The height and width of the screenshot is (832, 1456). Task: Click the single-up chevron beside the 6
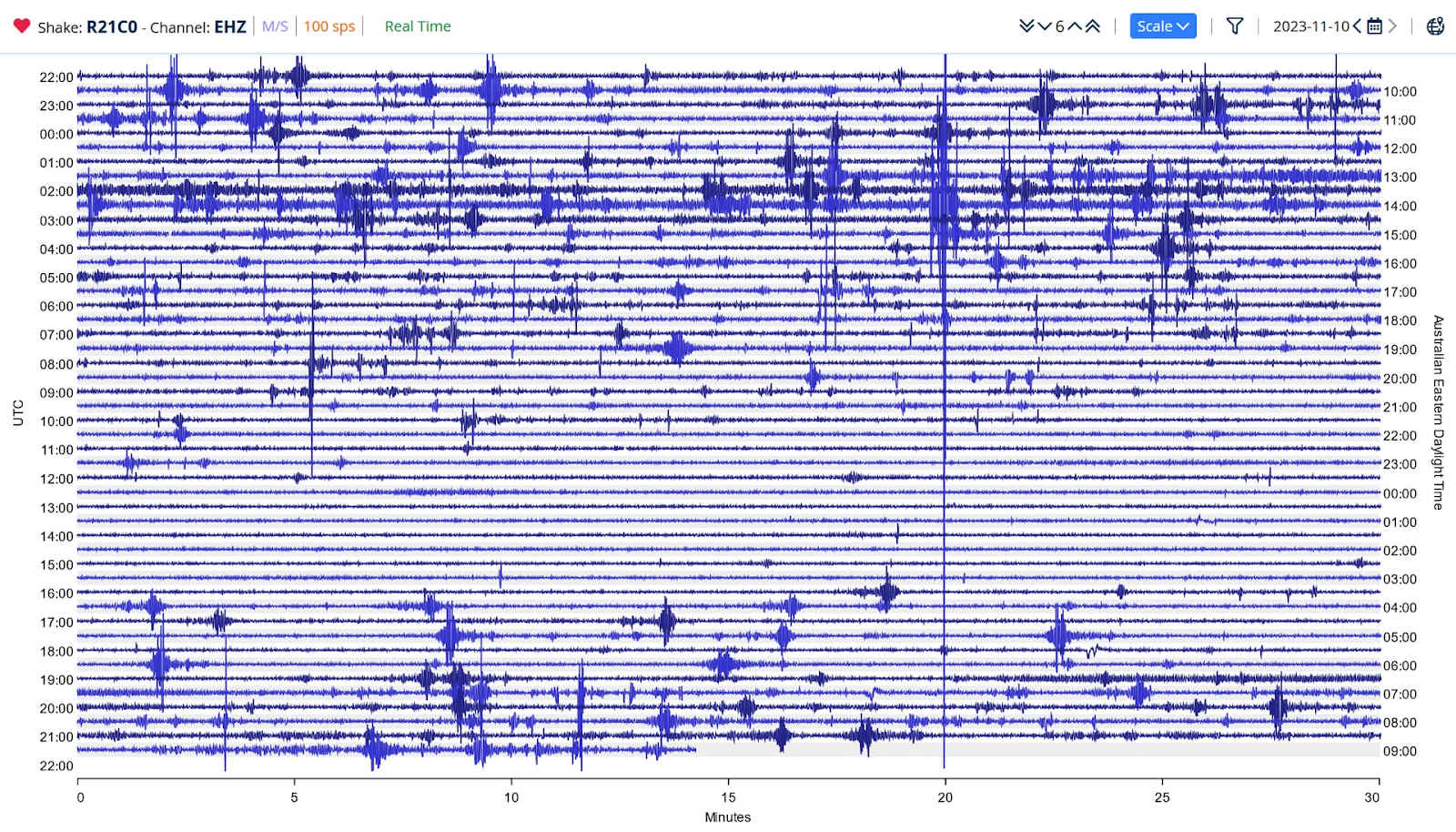pyautogui.click(x=1075, y=26)
